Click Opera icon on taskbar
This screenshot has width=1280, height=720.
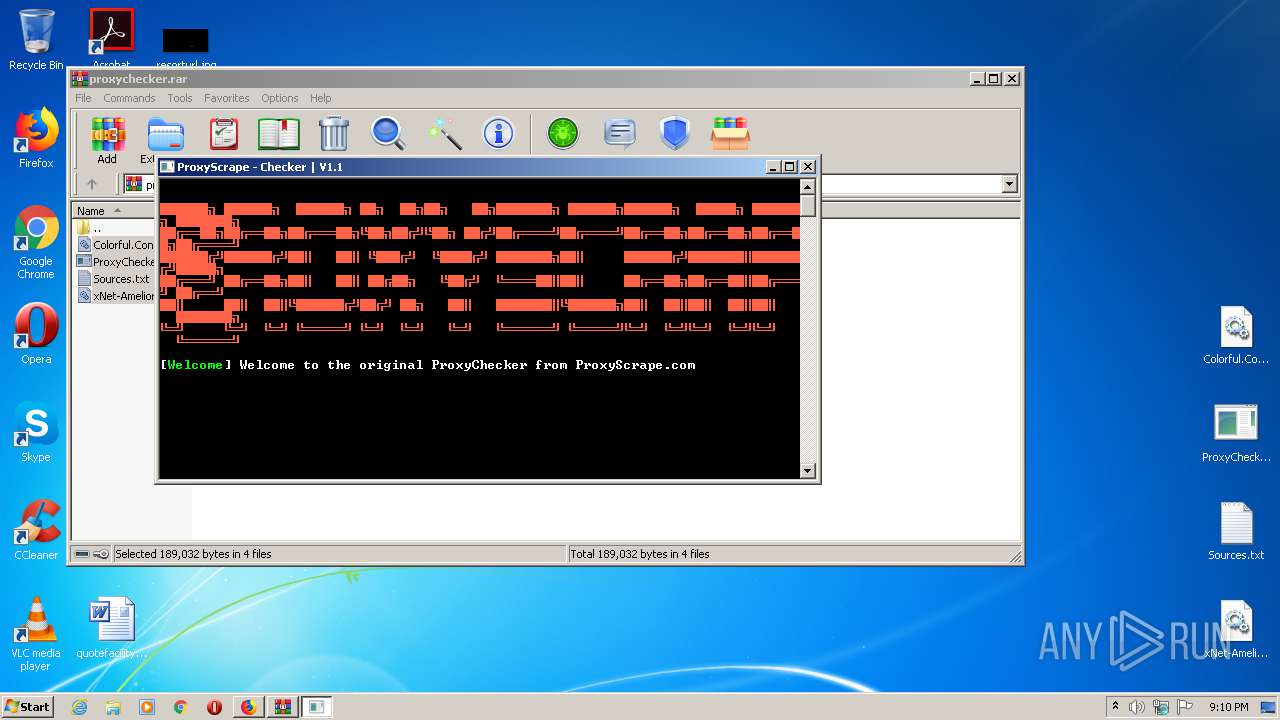coord(214,707)
